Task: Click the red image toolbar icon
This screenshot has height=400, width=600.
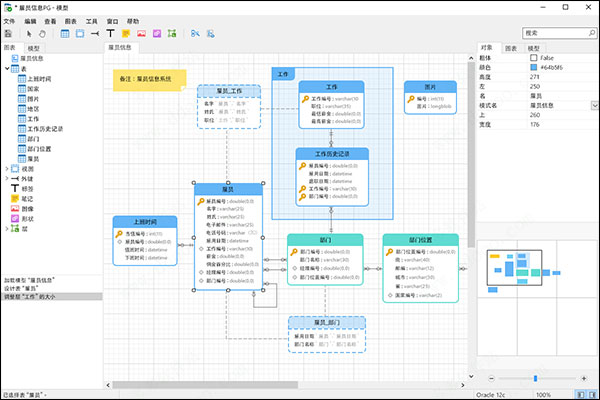Action: pos(142,34)
